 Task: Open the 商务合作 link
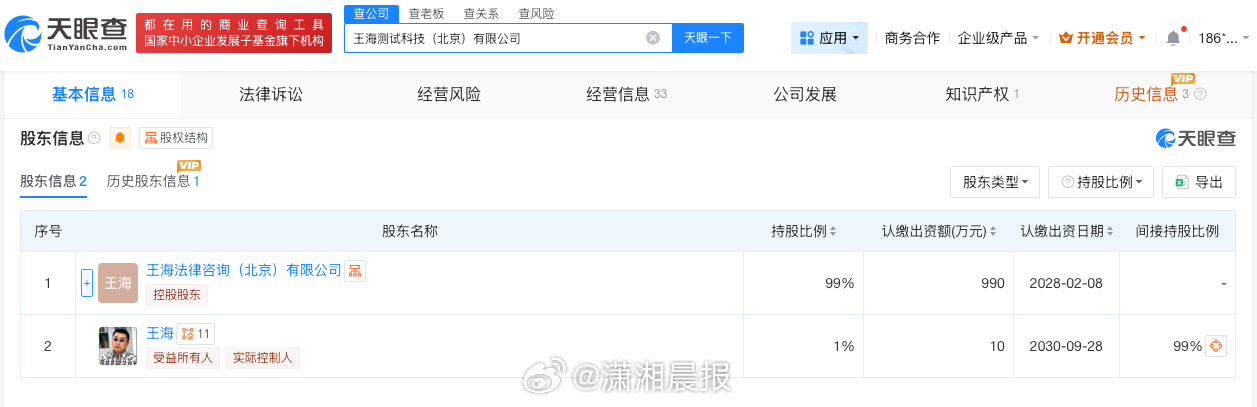point(912,38)
